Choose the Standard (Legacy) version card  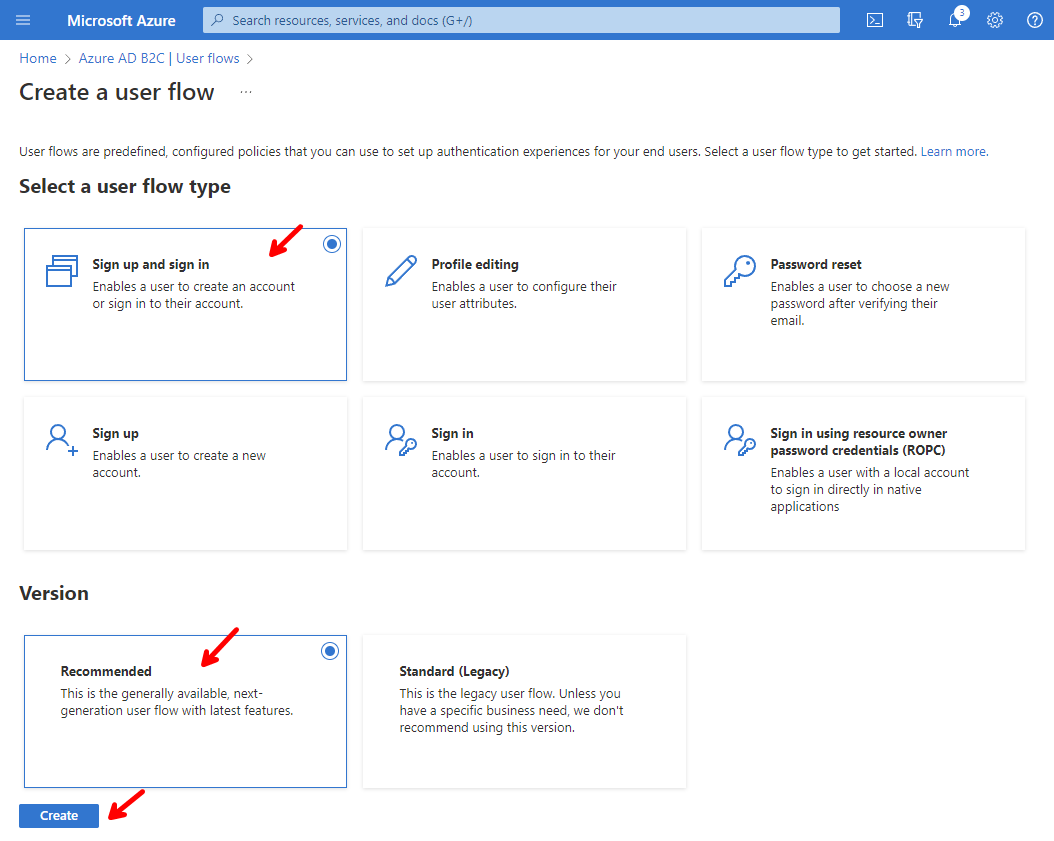[x=524, y=711]
